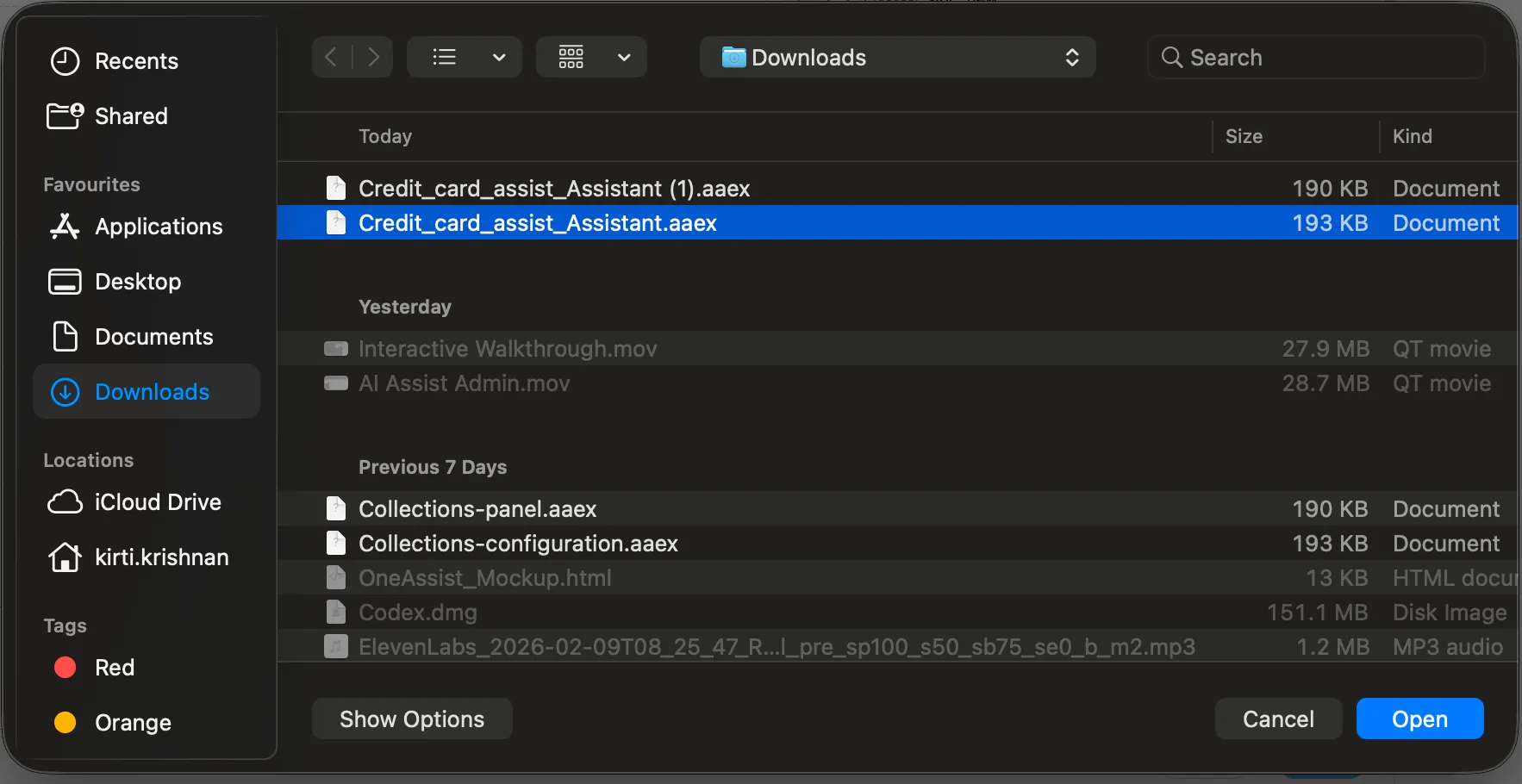Open the Downloads folder location popup
The width and height of the screenshot is (1522, 784).
[898, 57]
